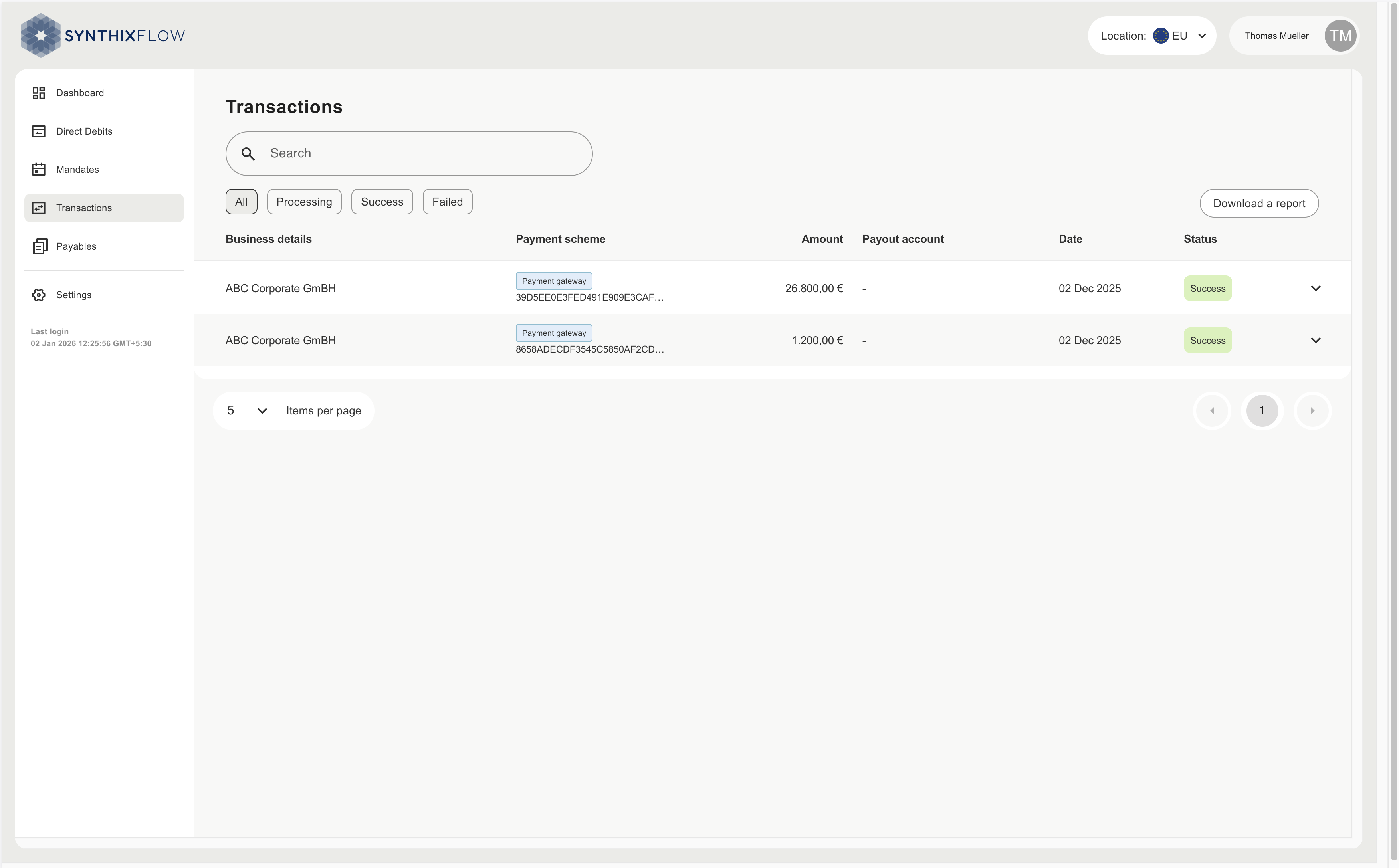
Task: Click the Thomas Mueller profile name
Action: click(x=1276, y=36)
